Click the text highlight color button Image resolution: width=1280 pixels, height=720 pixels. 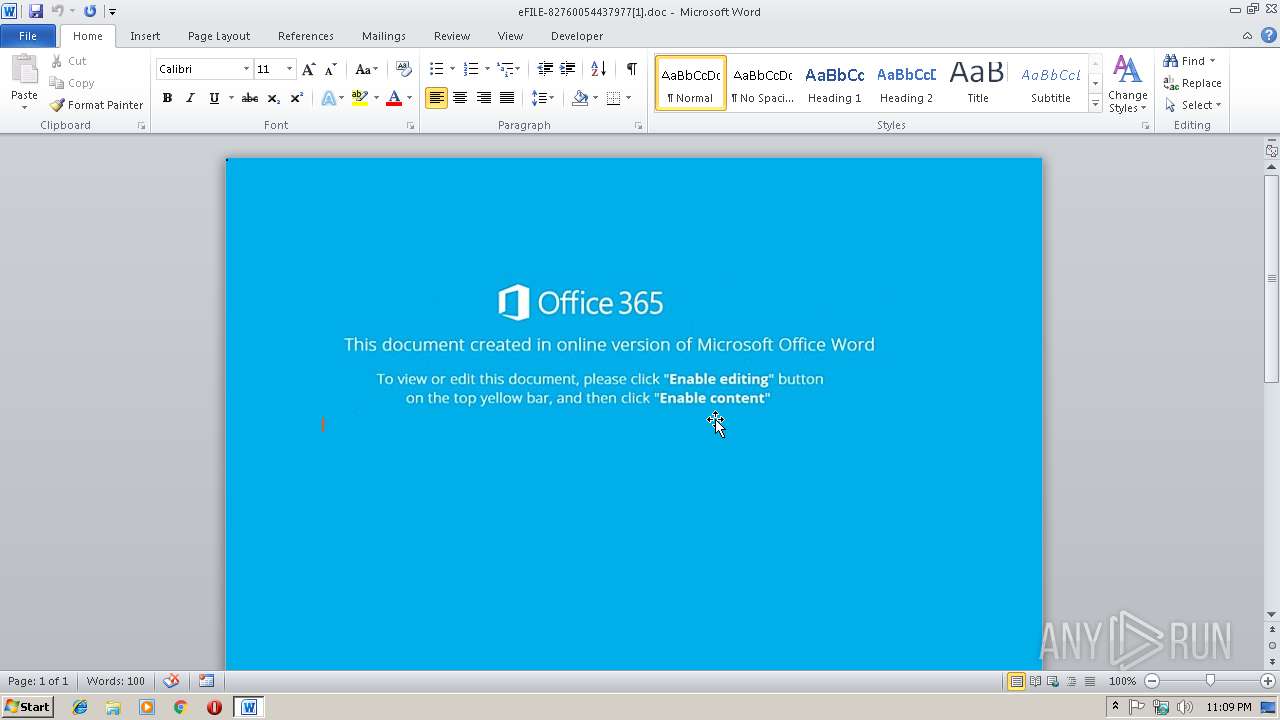point(360,98)
